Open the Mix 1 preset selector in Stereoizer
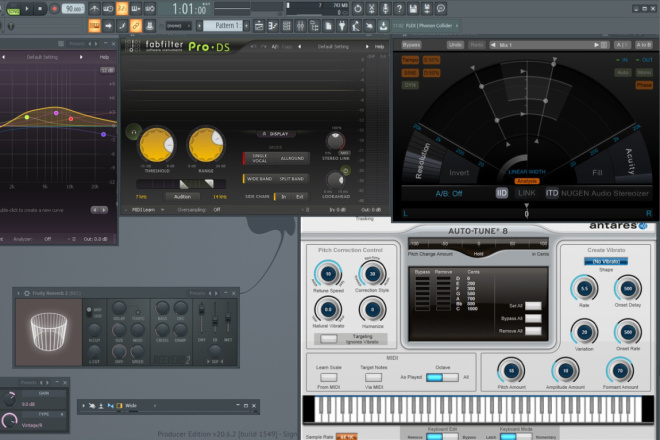 (549, 45)
